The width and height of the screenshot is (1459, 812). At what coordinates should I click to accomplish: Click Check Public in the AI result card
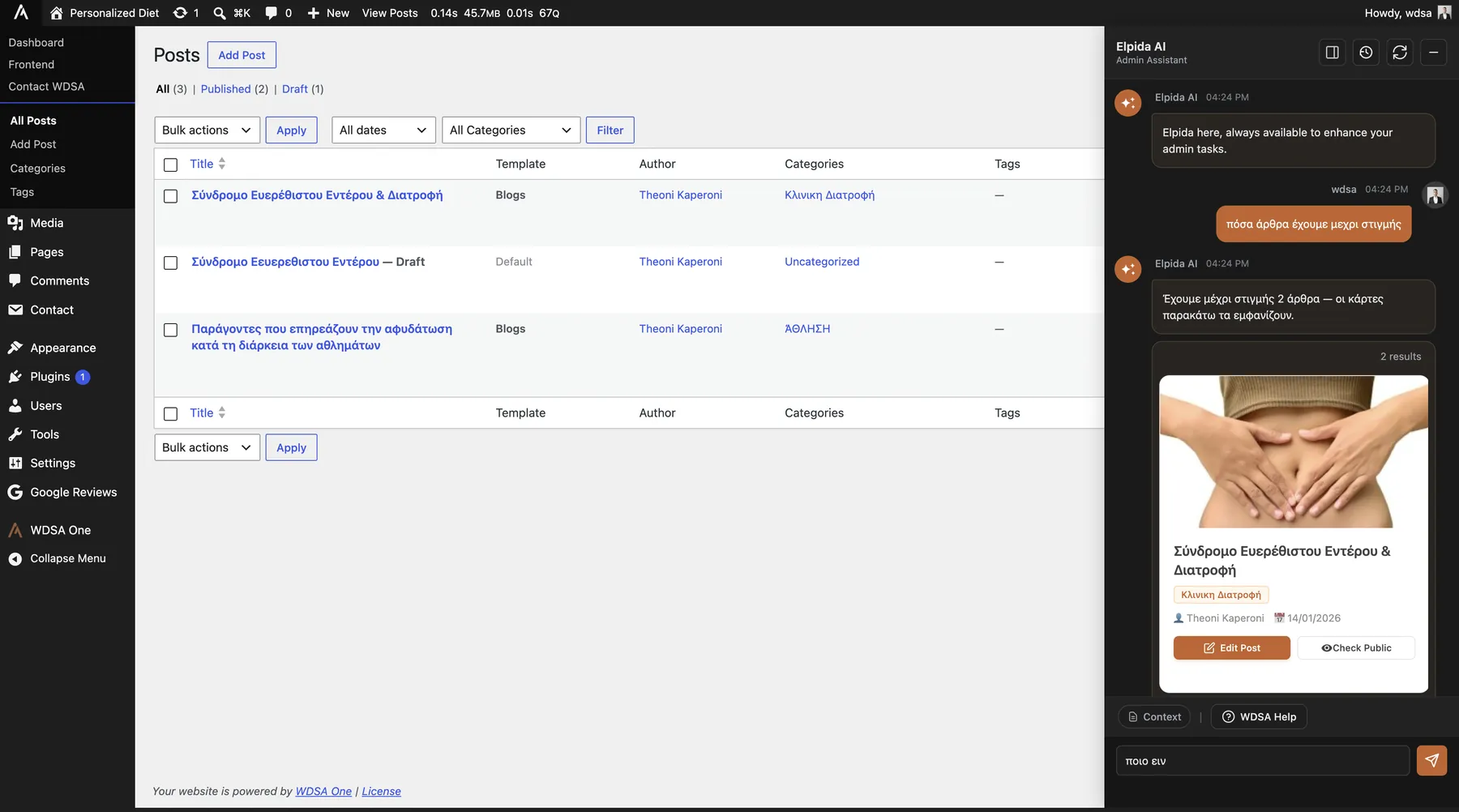tap(1356, 647)
